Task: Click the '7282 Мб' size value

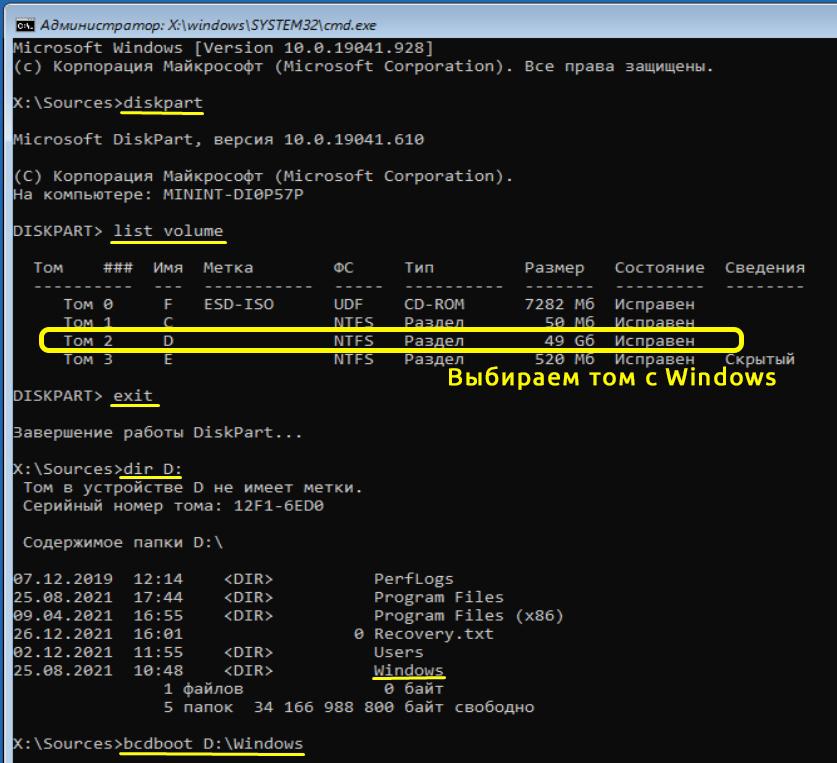Action: pyautogui.click(x=559, y=304)
